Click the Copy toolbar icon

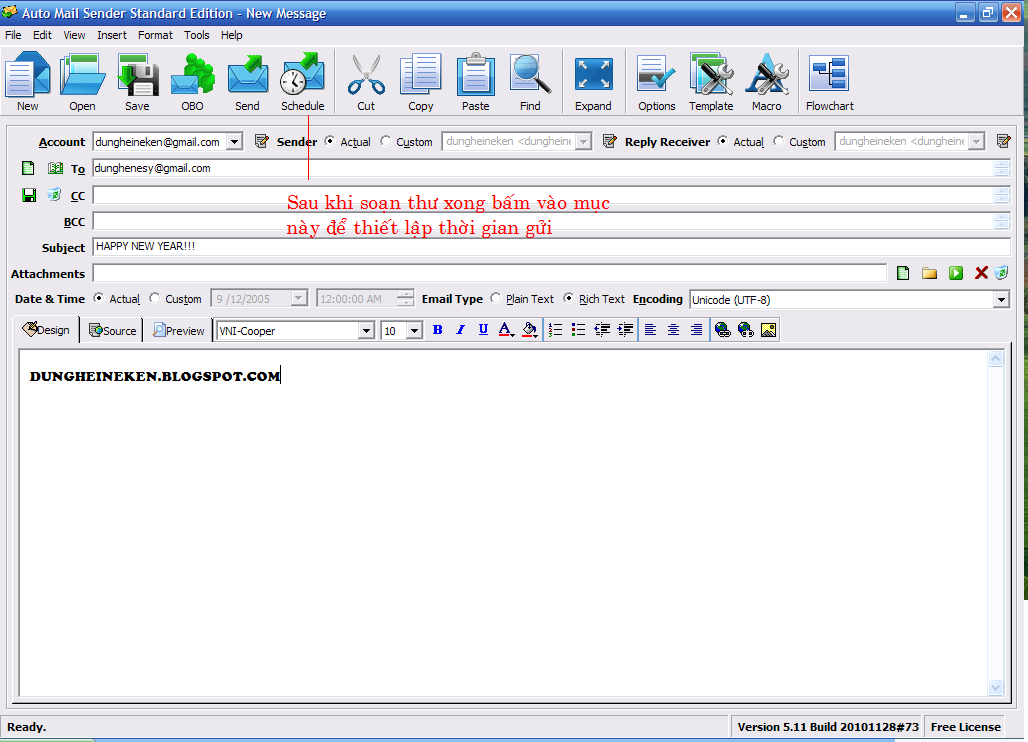[x=420, y=82]
